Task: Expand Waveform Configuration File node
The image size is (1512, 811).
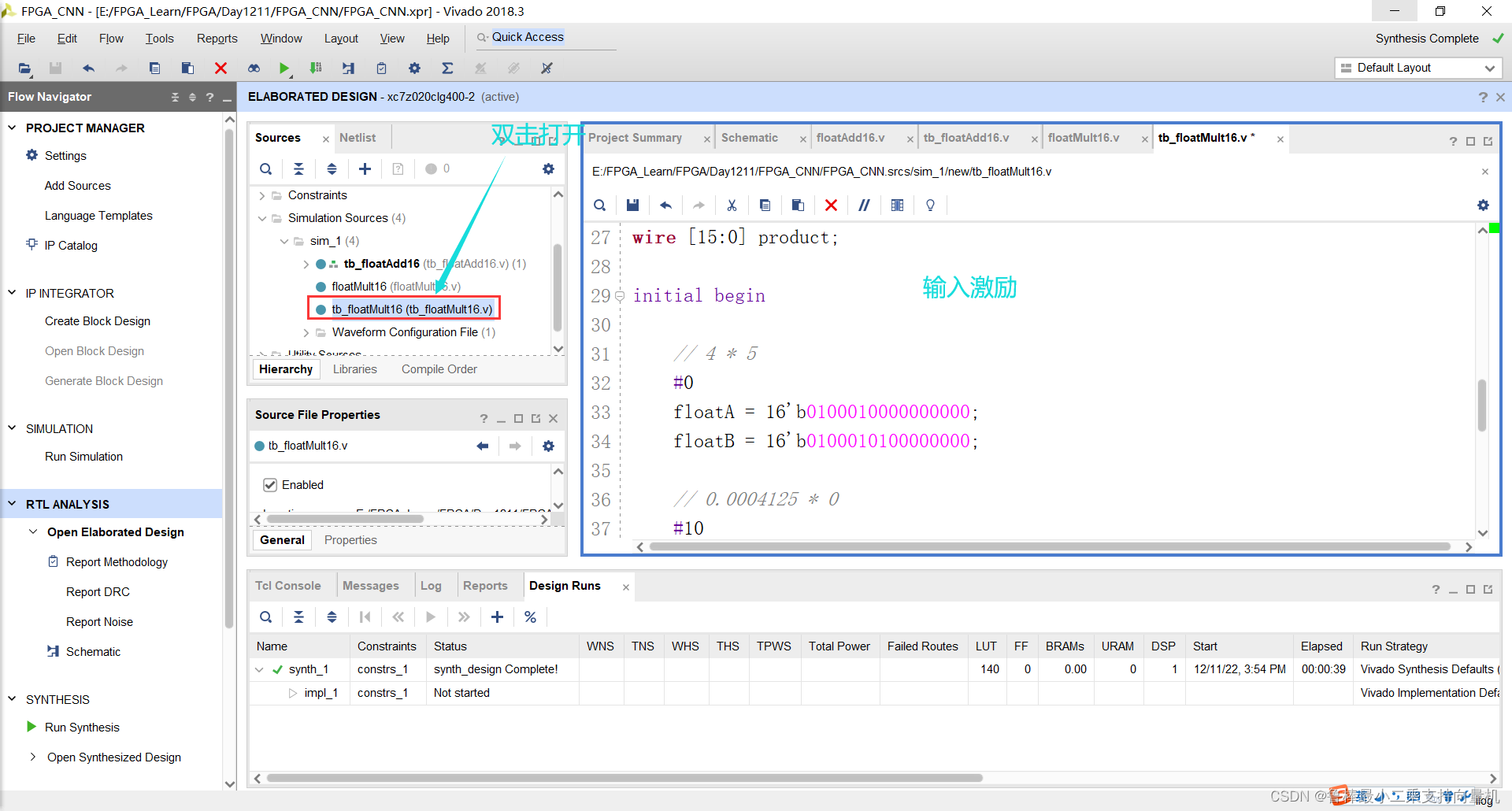Action: point(306,332)
